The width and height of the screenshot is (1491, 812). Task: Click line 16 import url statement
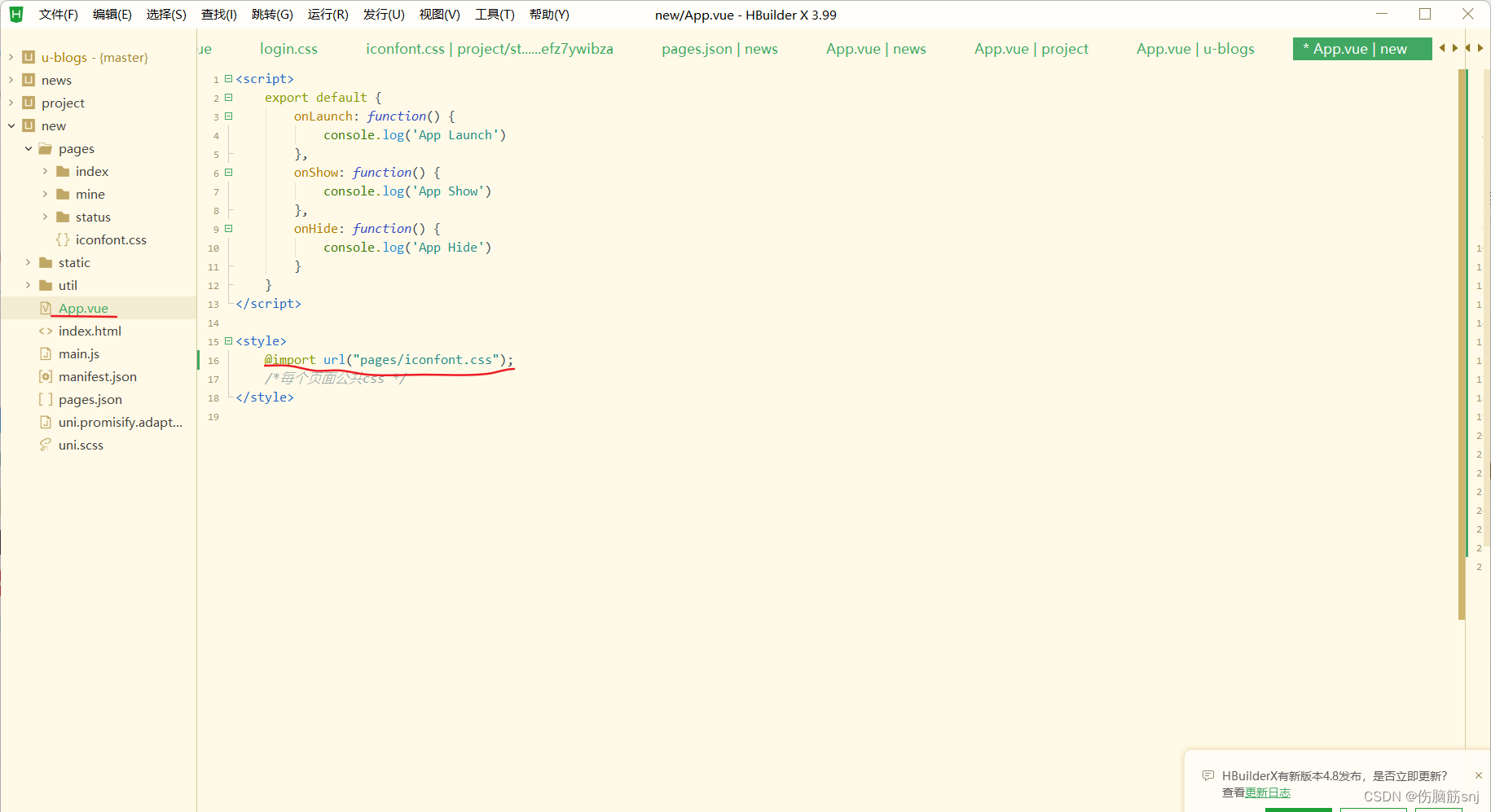[x=389, y=360]
